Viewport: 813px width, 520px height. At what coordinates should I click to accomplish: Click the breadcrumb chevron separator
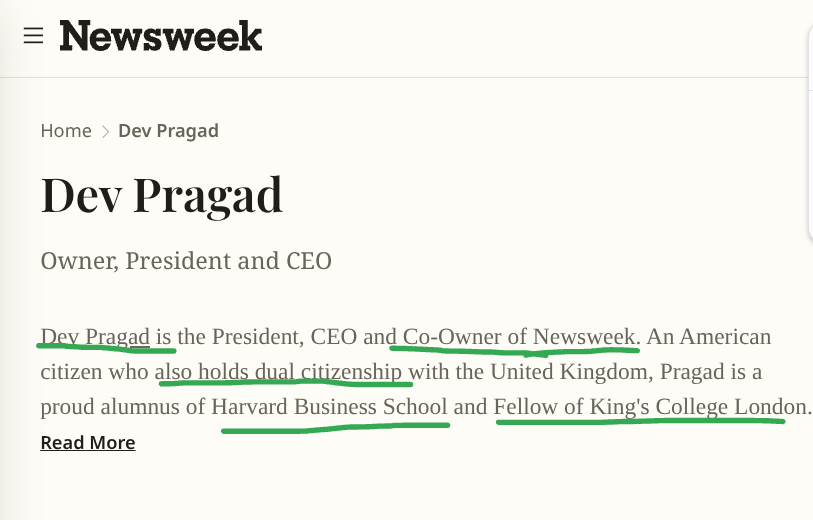[x=105, y=131]
